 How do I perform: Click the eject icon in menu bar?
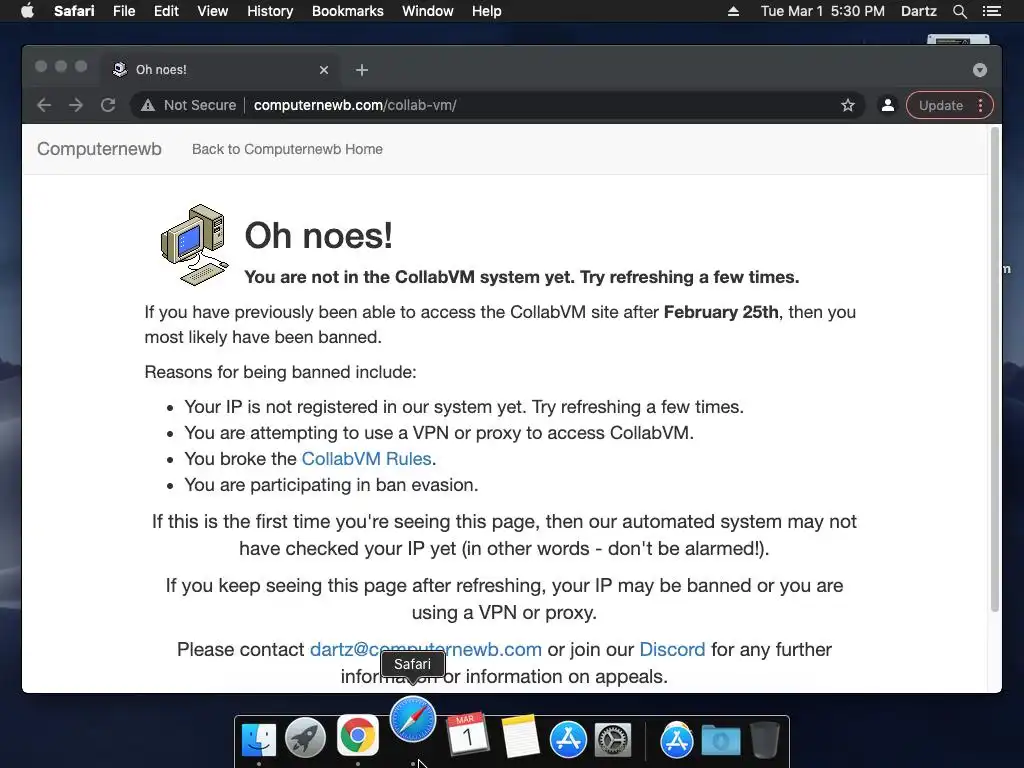[x=733, y=11]
